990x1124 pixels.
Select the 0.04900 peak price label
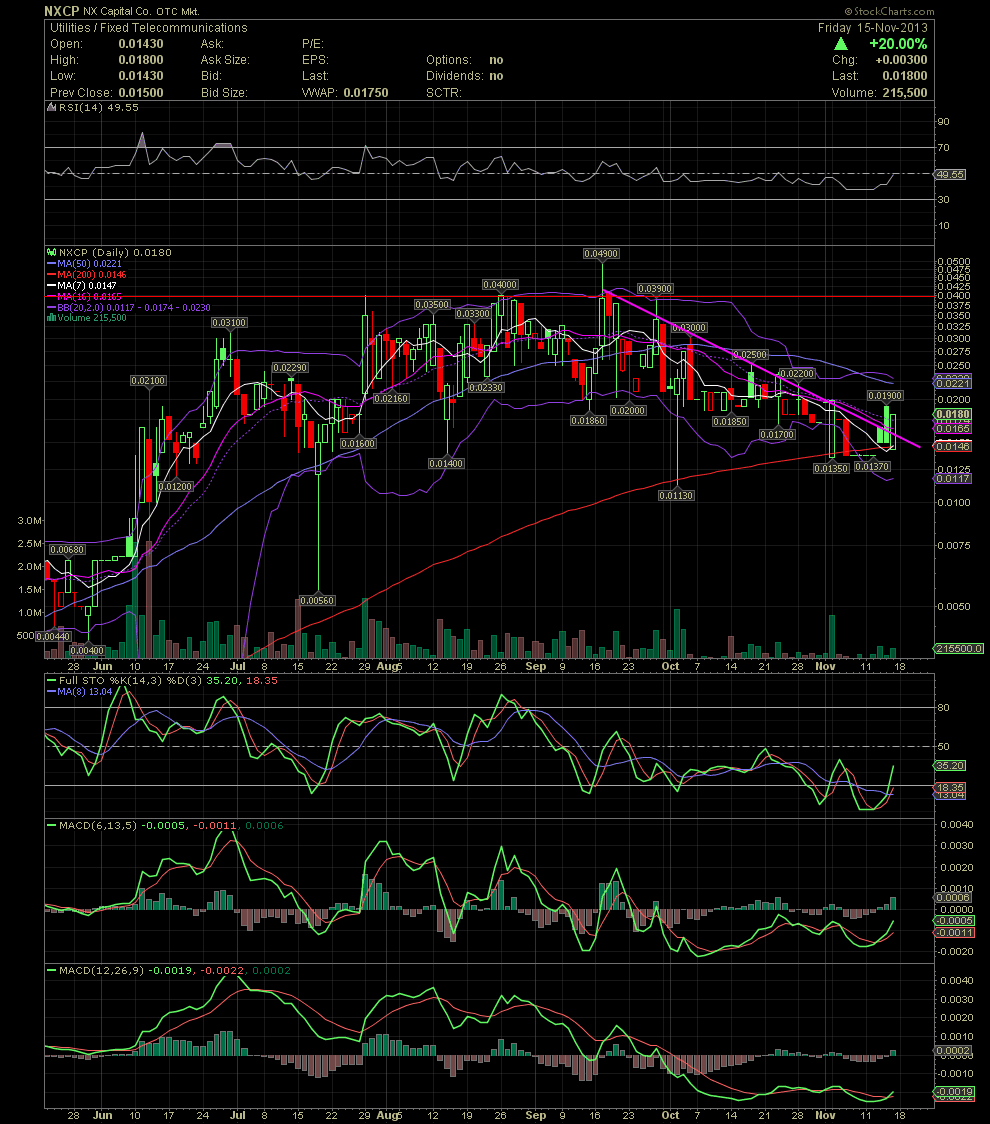pos(601,254)
